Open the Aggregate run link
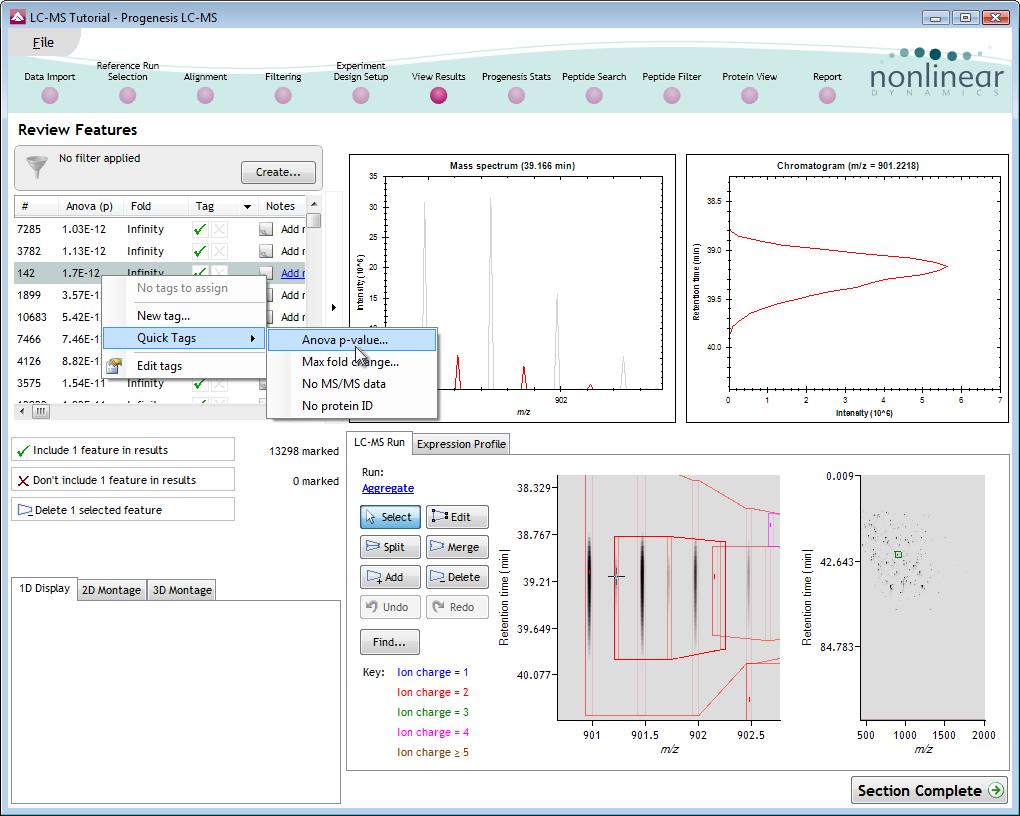The height and width of the screenshot is (816, 1020). (388, 488)
